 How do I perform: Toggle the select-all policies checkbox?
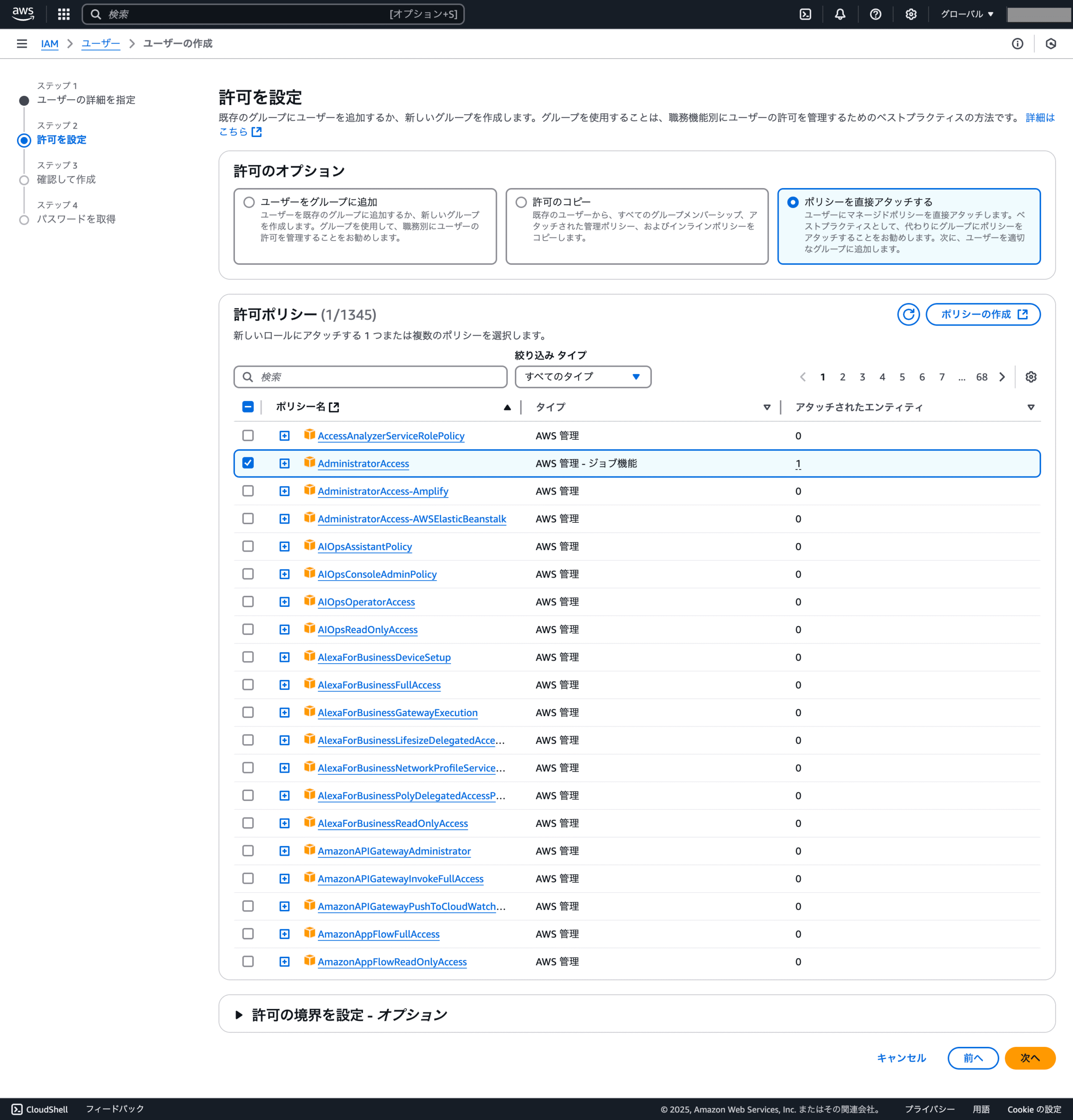pyautogui.click(x=248, y=407)
